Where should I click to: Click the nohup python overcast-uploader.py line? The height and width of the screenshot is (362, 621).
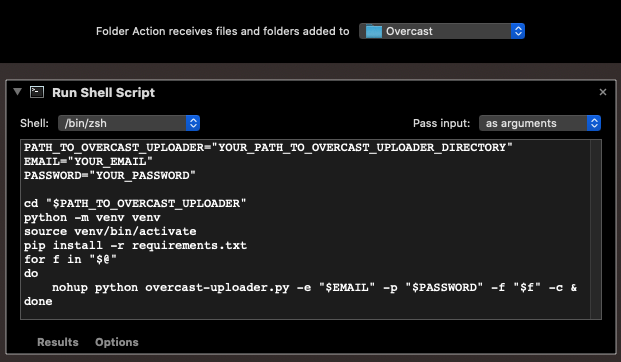pyautogui.click(x=314, y=288)
